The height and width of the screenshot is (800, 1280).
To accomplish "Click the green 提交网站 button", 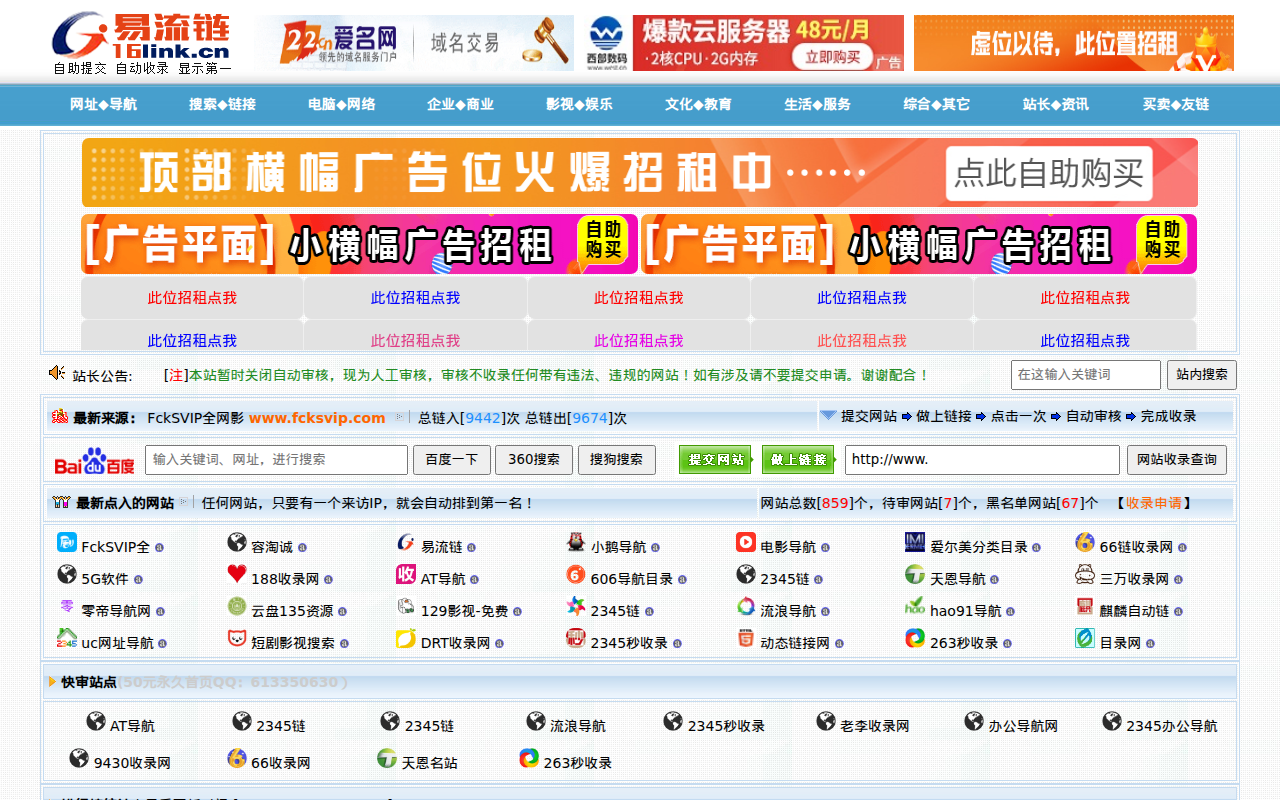I will 715,460.
